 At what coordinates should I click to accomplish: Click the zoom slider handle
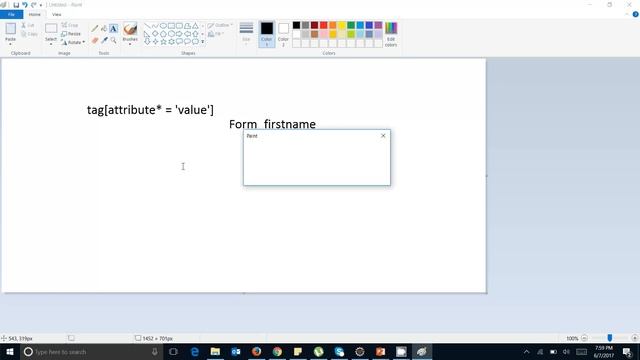(609, 338)
